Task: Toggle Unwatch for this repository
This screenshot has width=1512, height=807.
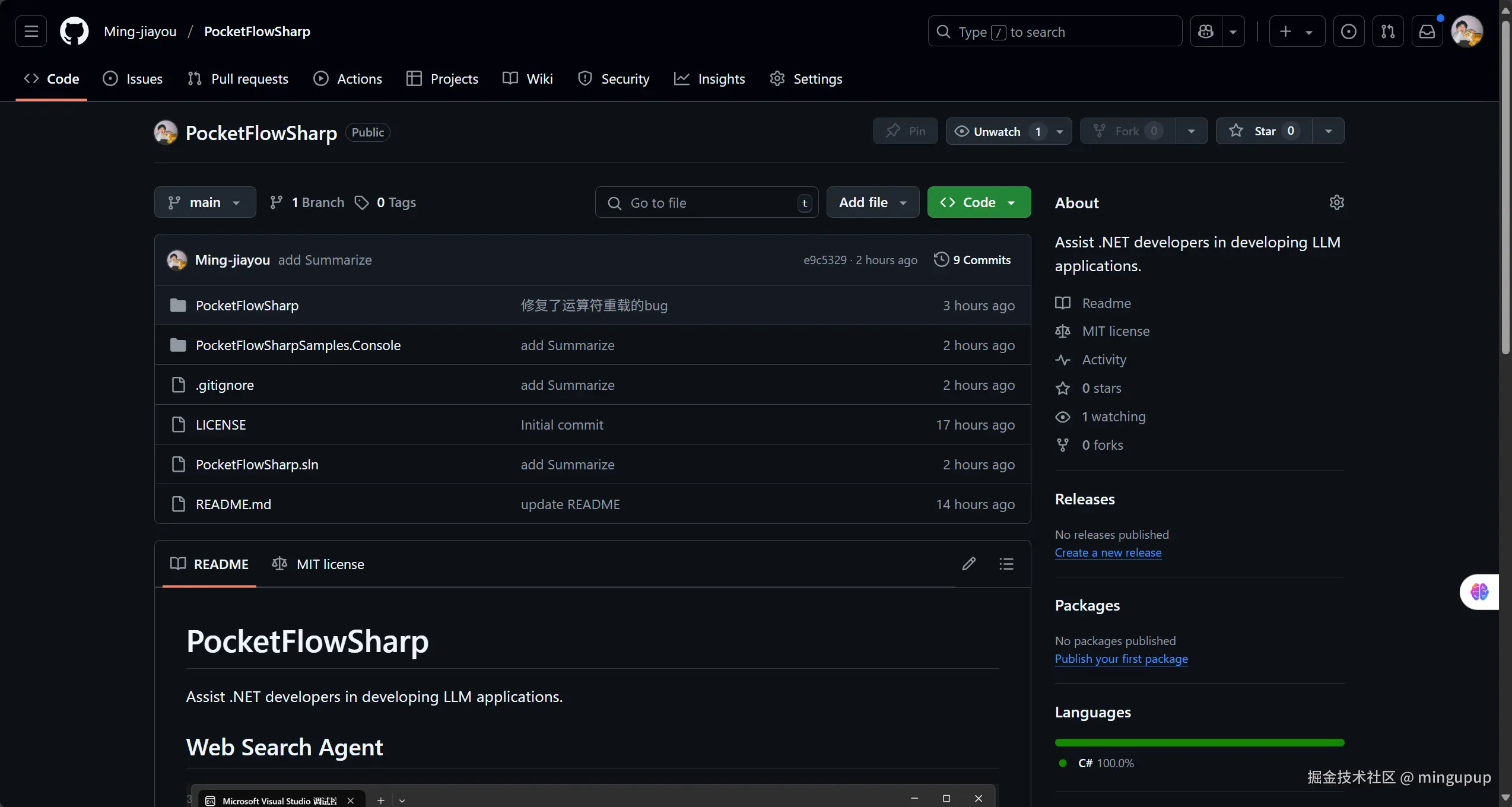Action: coord(996,132)
